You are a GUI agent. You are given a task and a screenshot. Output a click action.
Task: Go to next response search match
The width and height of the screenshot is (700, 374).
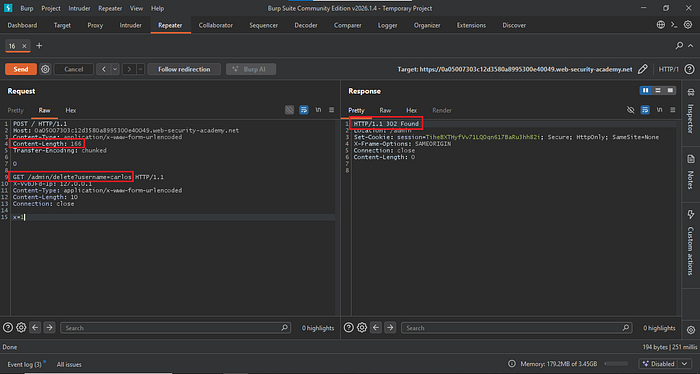[390, 328]
